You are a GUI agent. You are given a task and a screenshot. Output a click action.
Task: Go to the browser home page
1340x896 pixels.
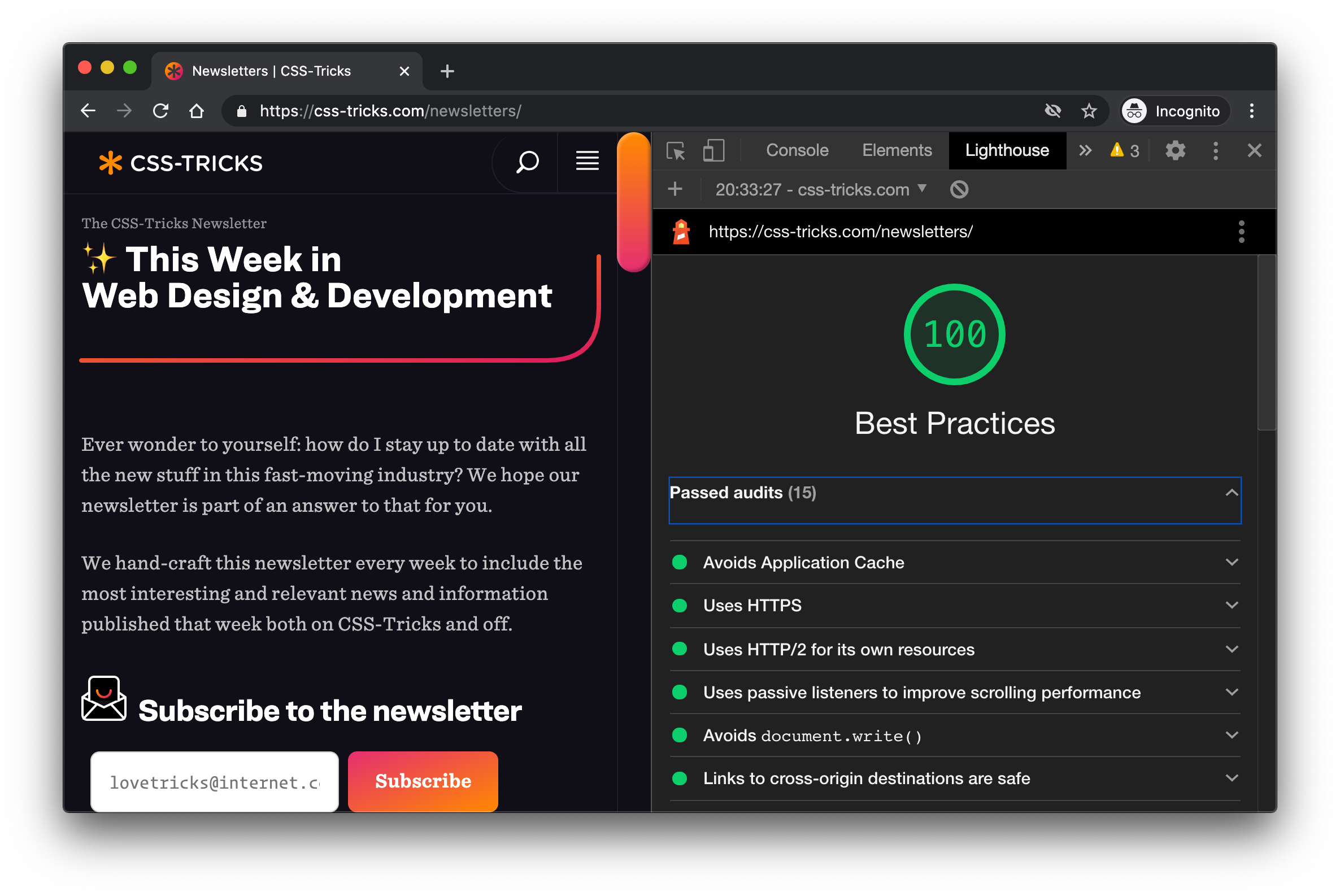[x=197, y=111]
